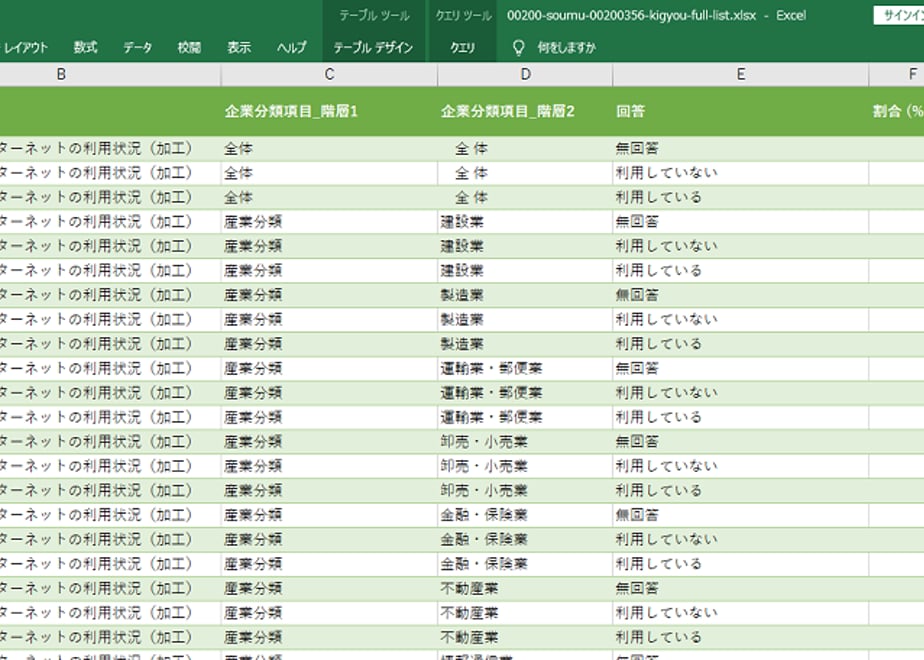The image size is (924, 660).
Task: Click the 何をしますか search box
Action: [566, 47]
